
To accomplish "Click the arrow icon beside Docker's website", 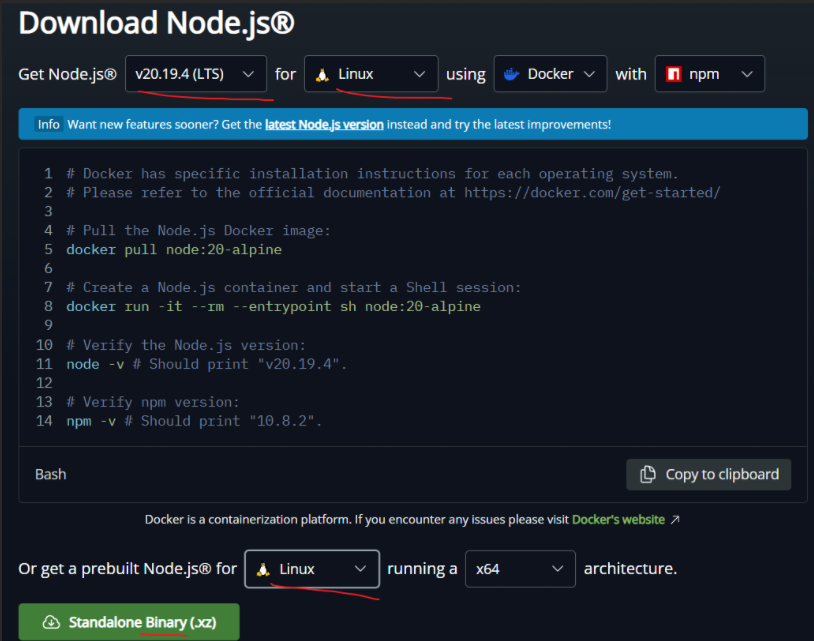I will 675,520.
